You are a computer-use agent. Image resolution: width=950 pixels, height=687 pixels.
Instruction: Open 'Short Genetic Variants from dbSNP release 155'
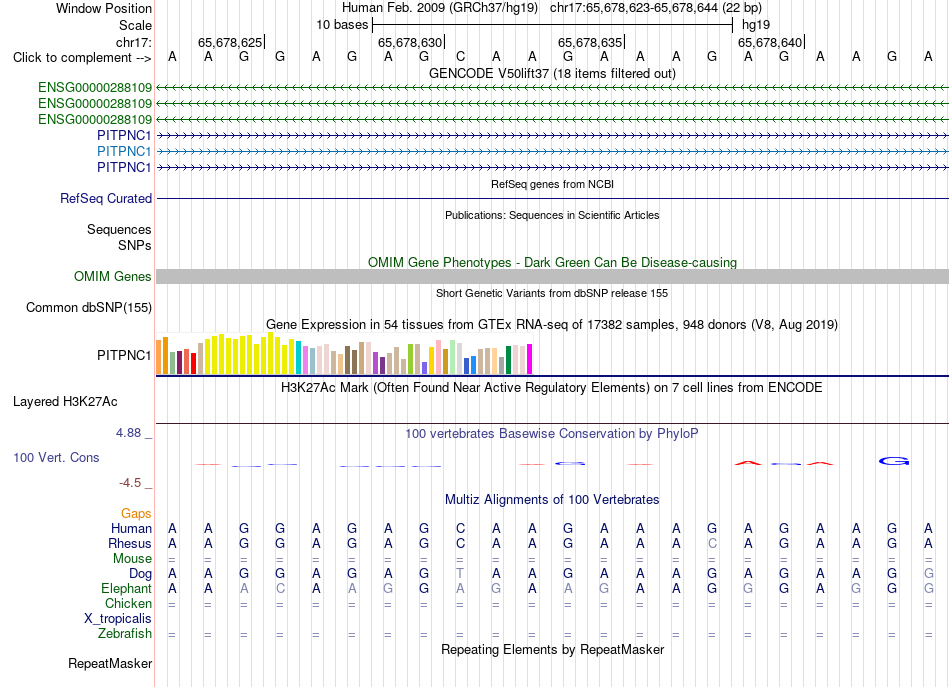(x=552, y=293)
